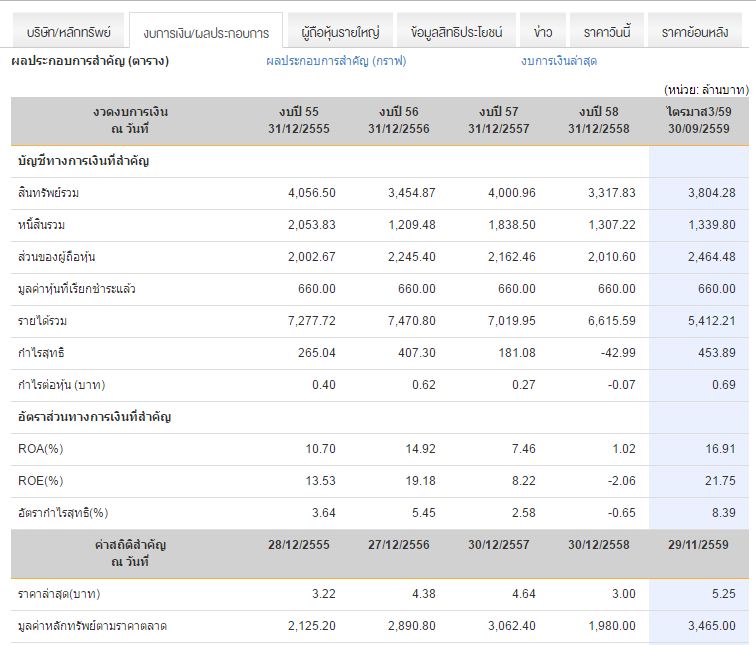Click the ROE(%) row label
The width and height of the screenshot is (756, 645).
[x=40, y=481]
